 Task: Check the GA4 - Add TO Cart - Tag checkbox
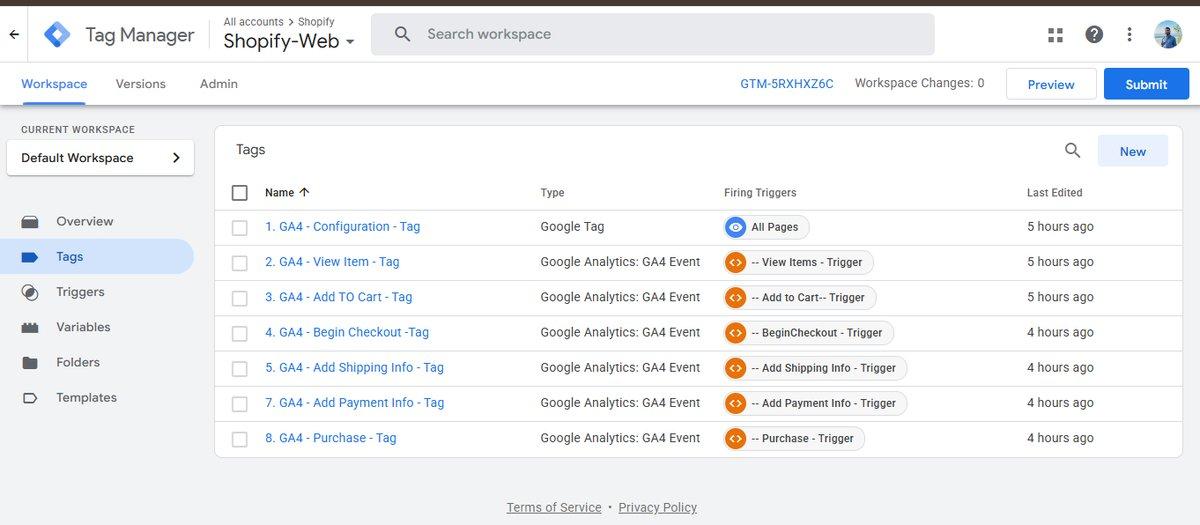pos(239,298)
